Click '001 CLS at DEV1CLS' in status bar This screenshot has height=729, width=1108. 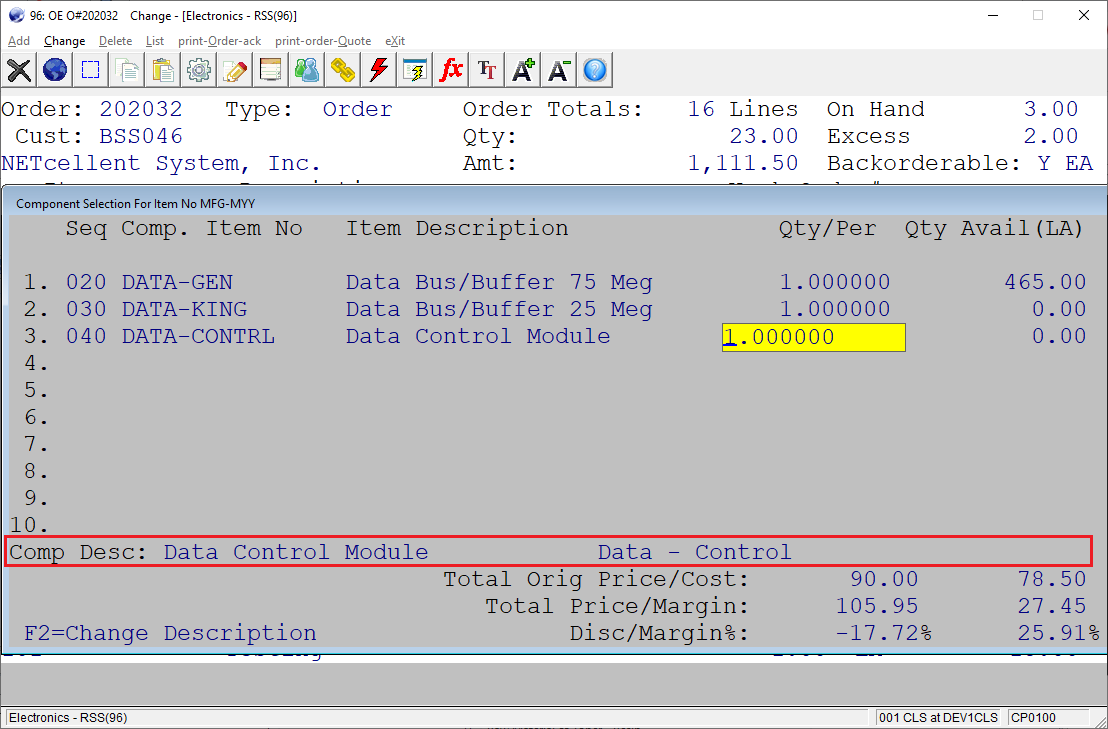(938, 718)
